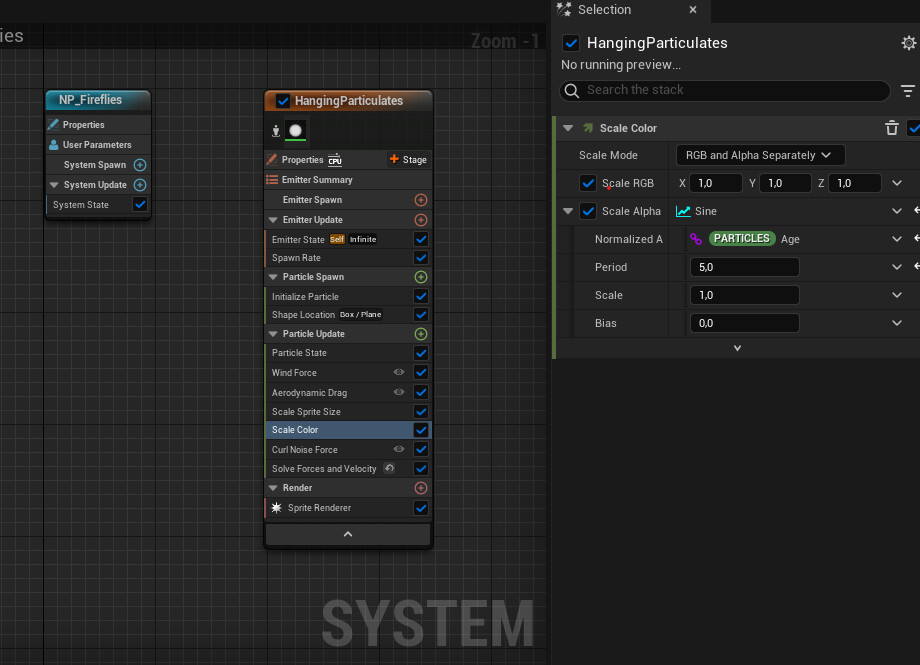Select the Shape Location module row
The width and height of the screenshot is (920, 665).
pyautogui.click(x=348, y=315)
